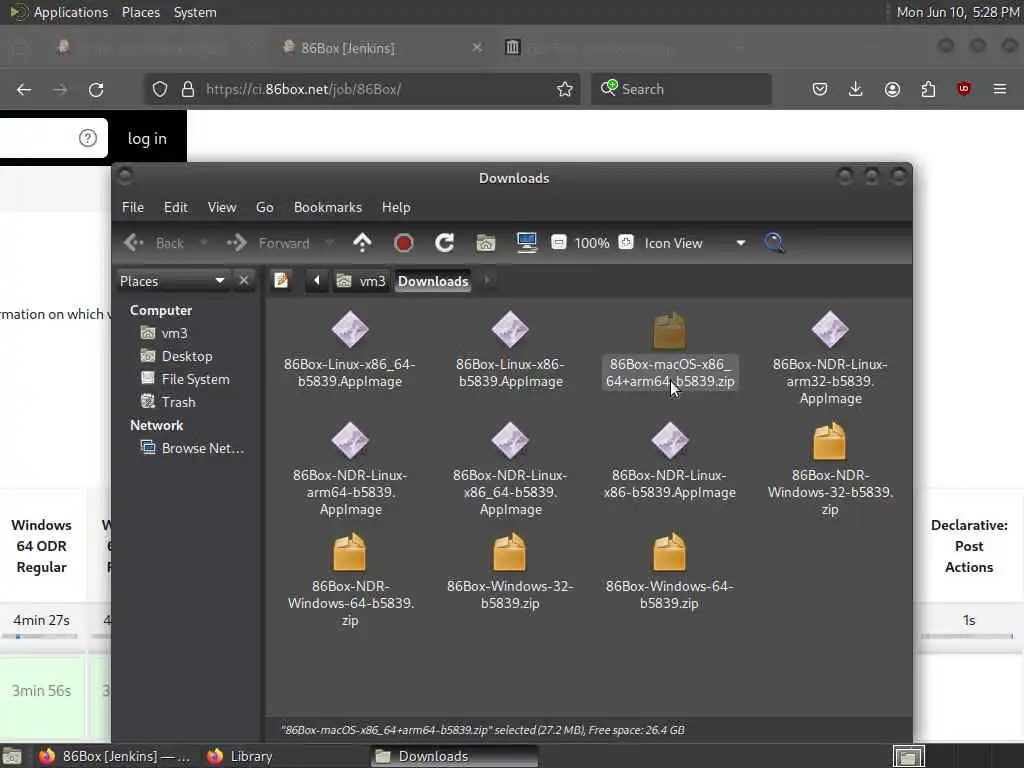Click the red Stop loading icon
This screenshot has height=768, width=1024.
(x=404, y=243)
